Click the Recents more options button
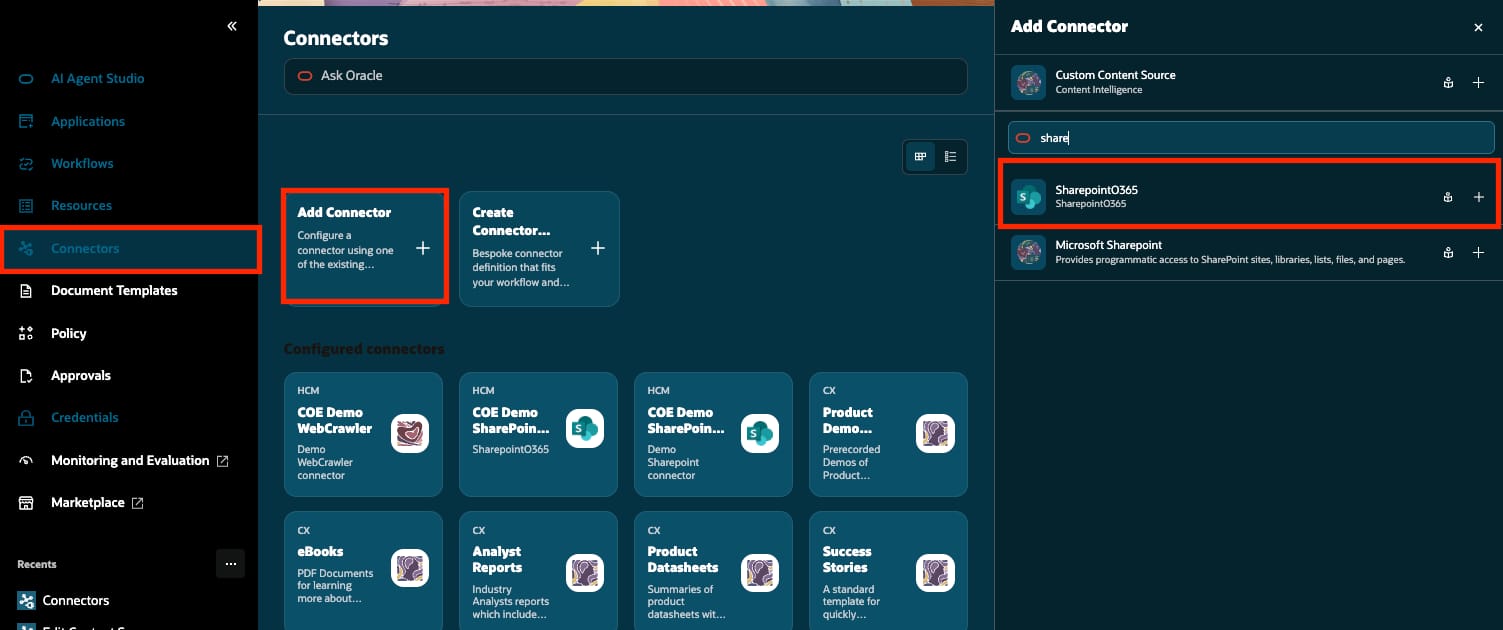 pyautogui.click(x=230, y=564)
